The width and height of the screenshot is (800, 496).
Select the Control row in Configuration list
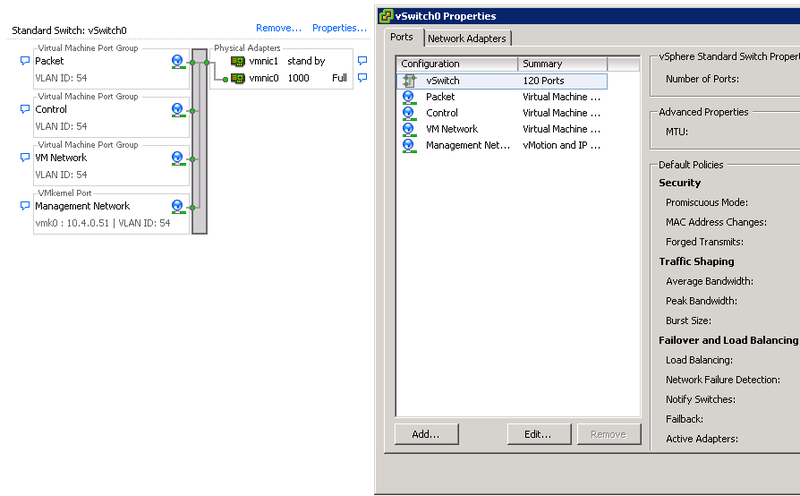pos(502,113)
